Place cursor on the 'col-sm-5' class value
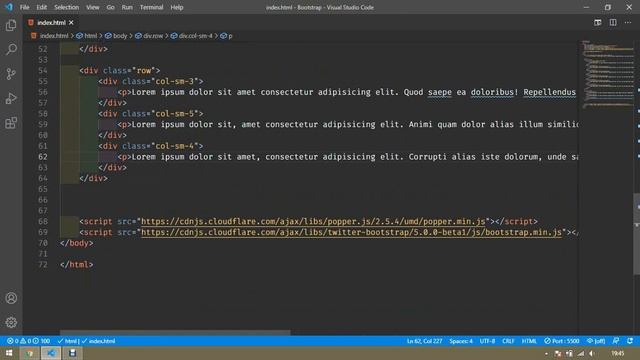 click(x=174, y=113)
